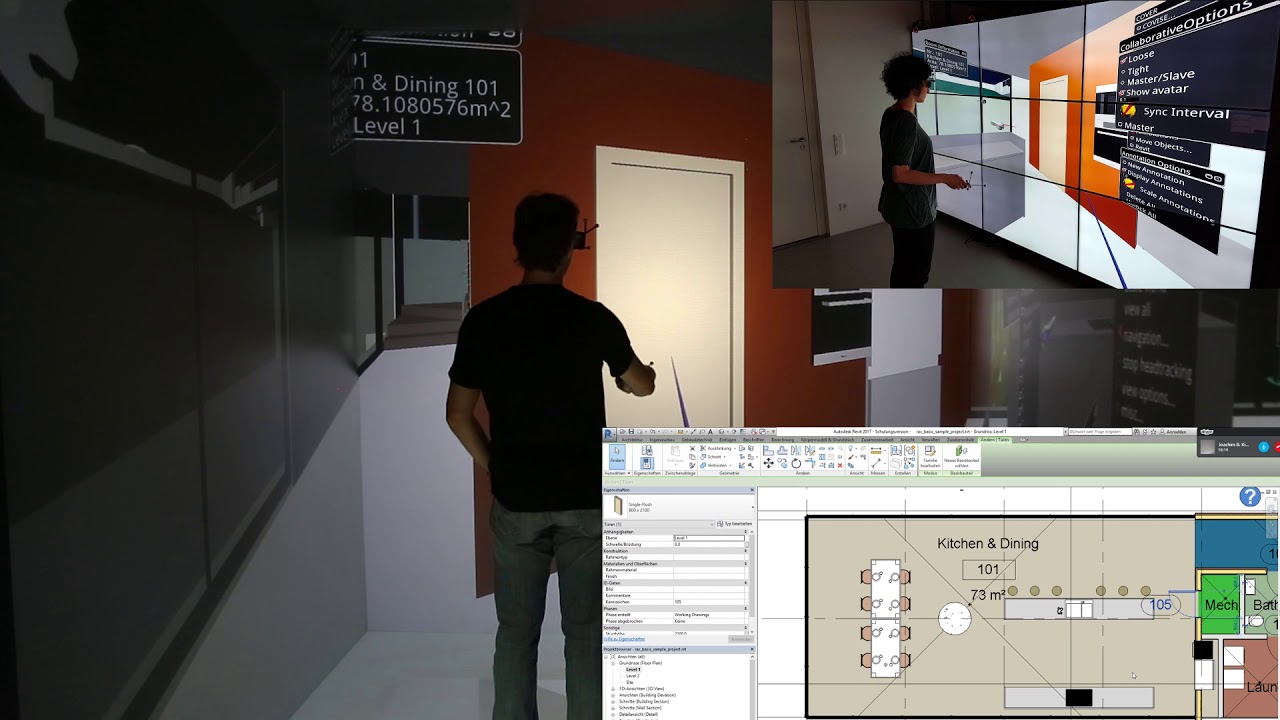
Task: Click the Kennzeichen value 105
Action: tap(709, 602)
